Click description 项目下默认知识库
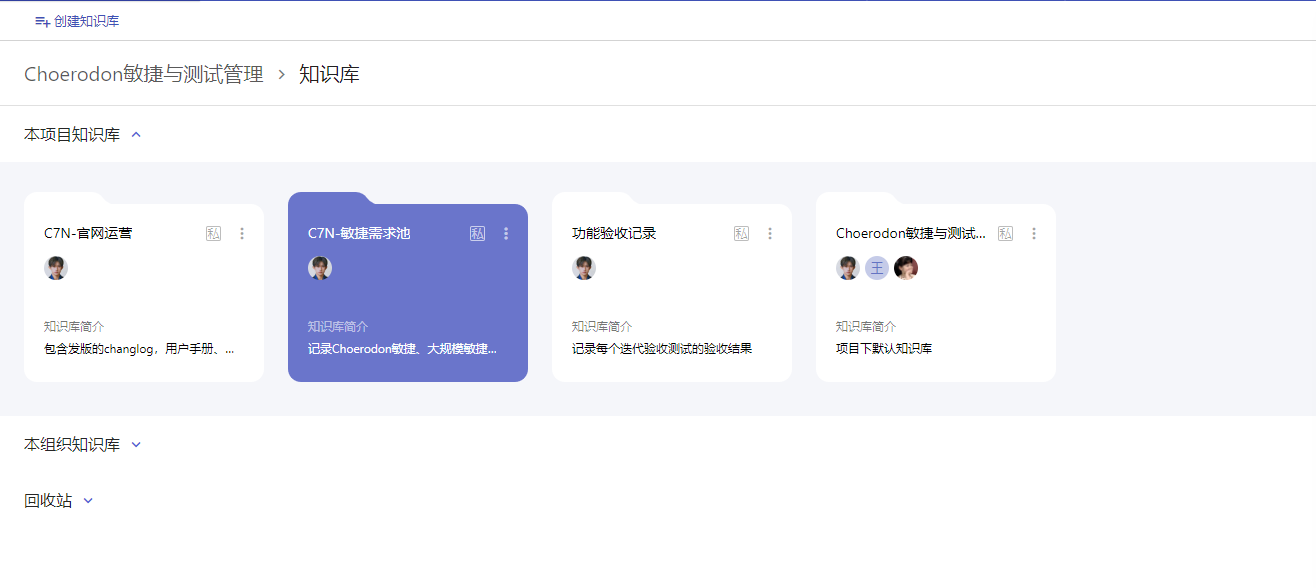This screenshot has width=1316, height=588. pyautogui.click(x=884, y=349)
